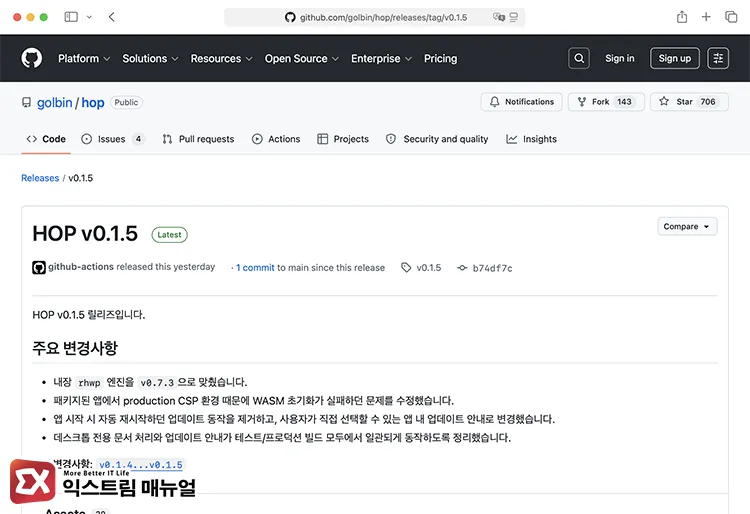Click the reader view icon in address bar
The image size is (750, 514).
514,17
